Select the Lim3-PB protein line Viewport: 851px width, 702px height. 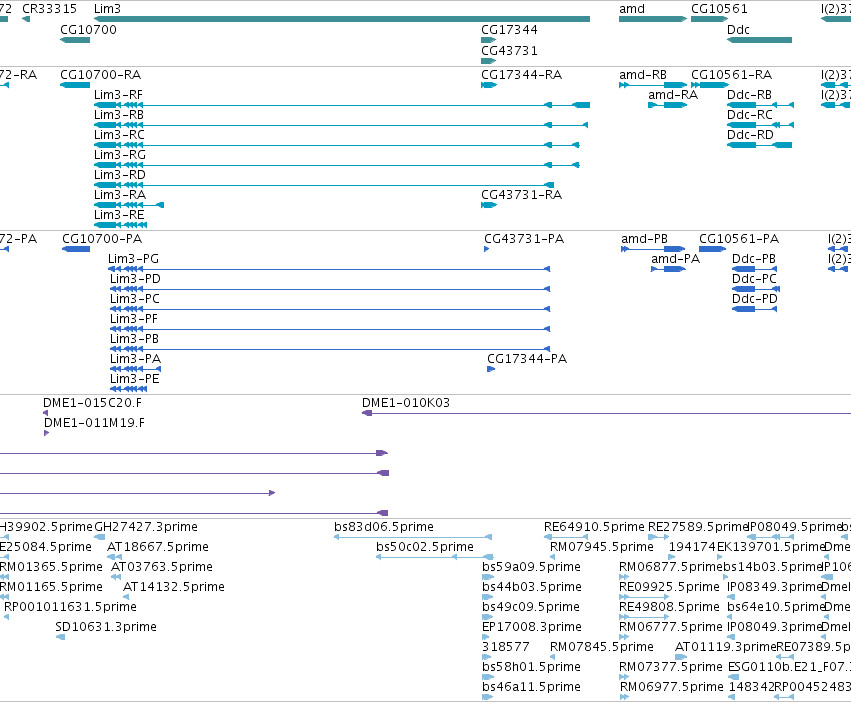pyautogui.click(x=330, y=349)
